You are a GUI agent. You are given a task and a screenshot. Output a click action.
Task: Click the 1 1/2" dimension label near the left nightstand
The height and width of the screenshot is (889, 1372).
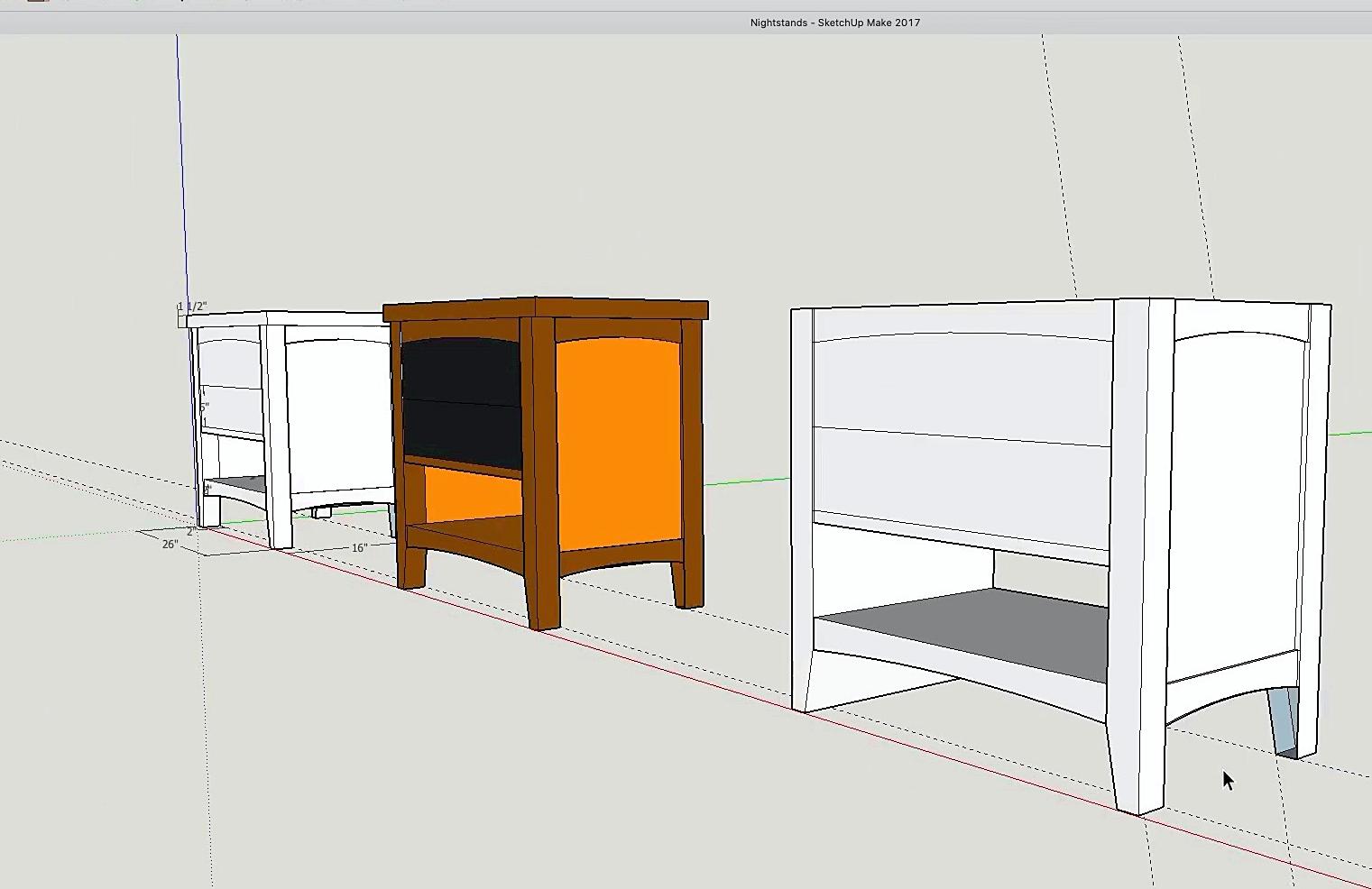tap(192, 307)
